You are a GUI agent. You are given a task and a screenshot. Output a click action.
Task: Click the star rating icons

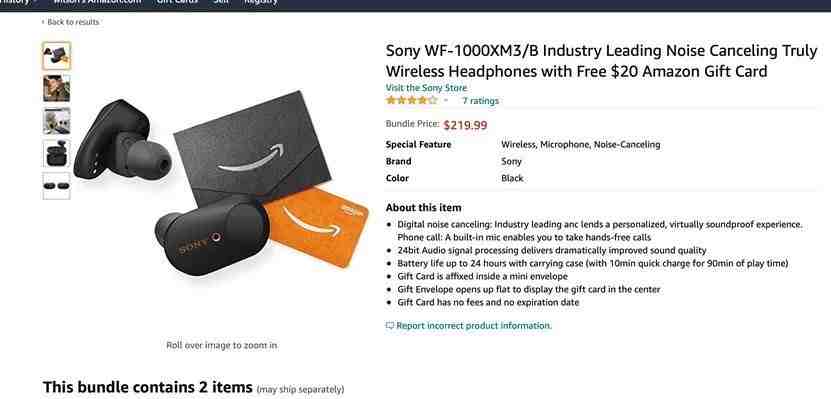pyautogui.click(x=412, y=100)
